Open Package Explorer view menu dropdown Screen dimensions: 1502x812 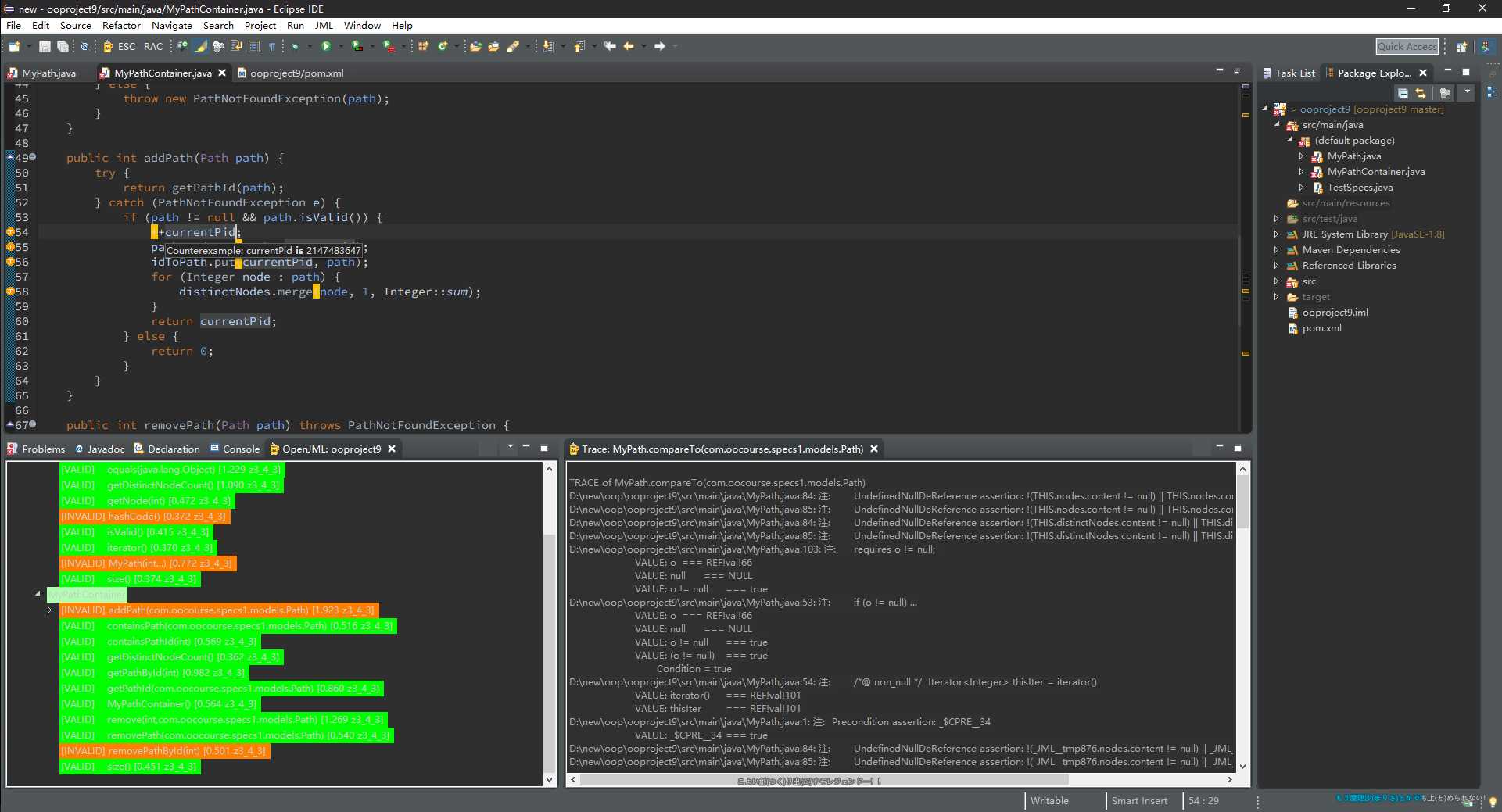pos(1467,93)
